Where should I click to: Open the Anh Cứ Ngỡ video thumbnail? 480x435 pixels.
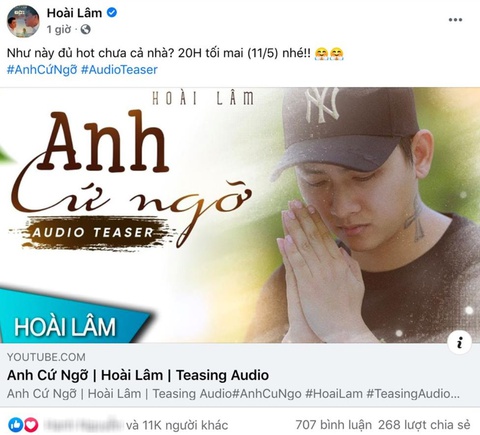(x=240, y=215)
